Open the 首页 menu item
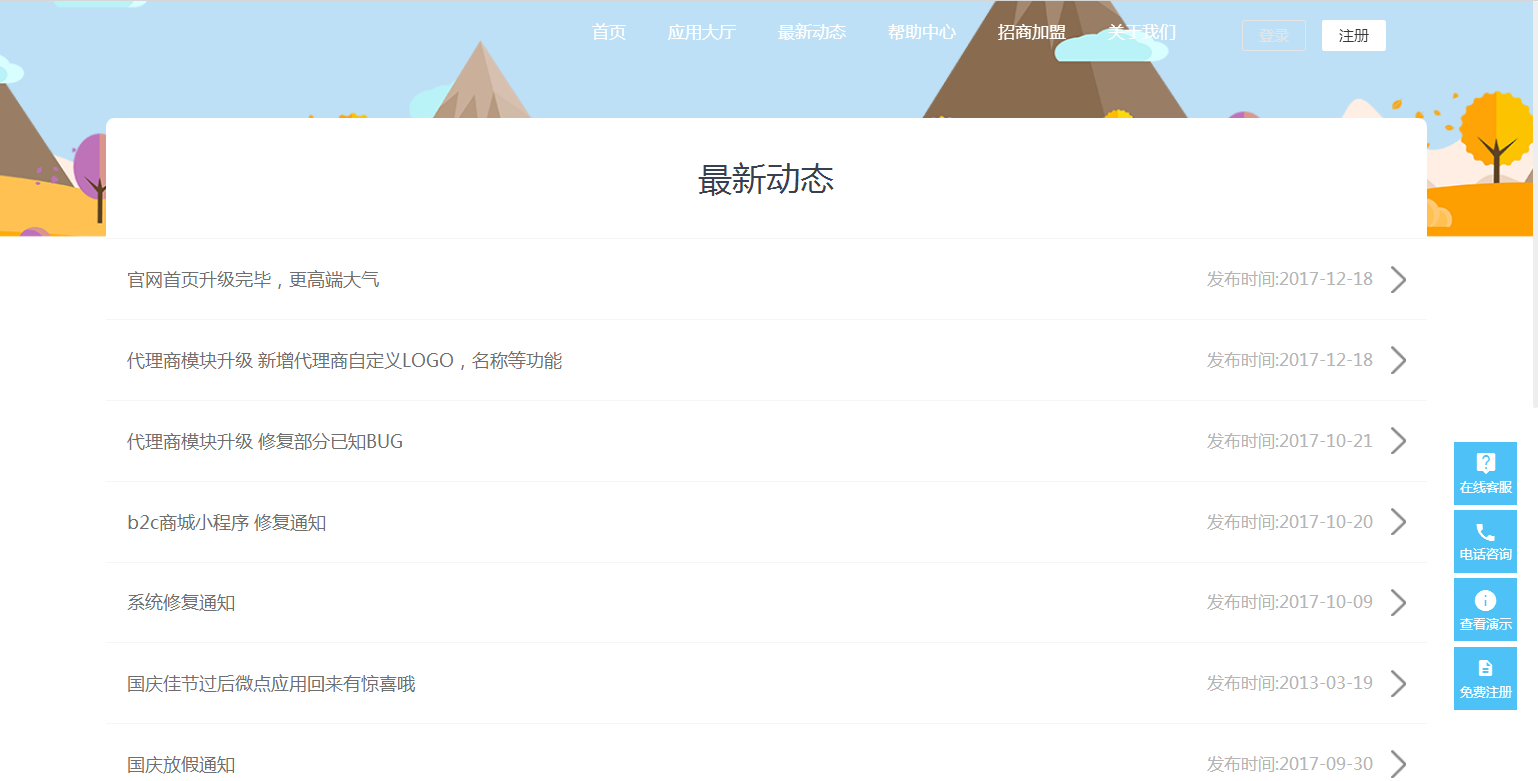The height and width of the screenshot is (781, 1538). coord(609,32)
